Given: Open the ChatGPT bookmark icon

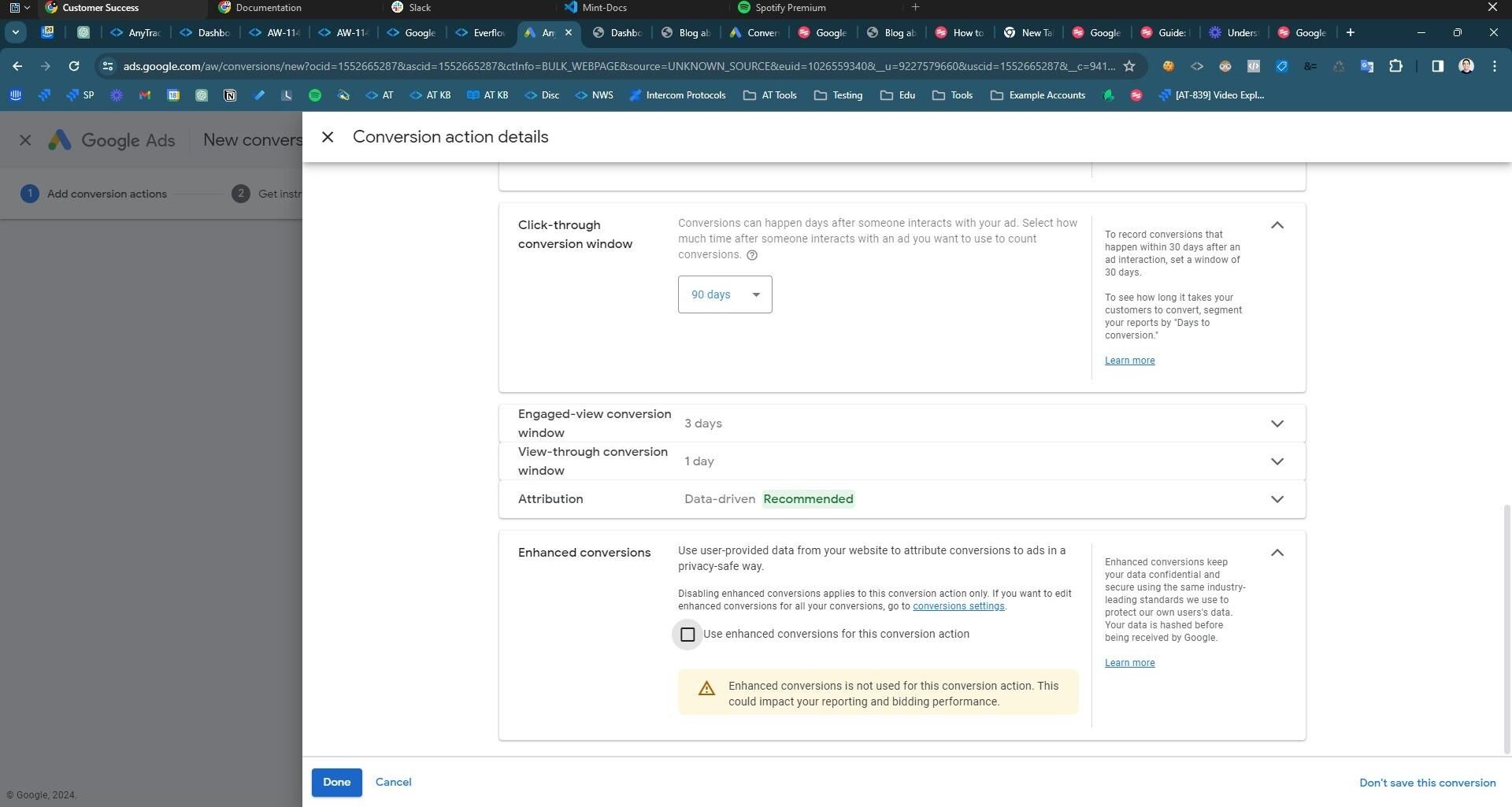Looking at the screenshot, I should (202, 94).
